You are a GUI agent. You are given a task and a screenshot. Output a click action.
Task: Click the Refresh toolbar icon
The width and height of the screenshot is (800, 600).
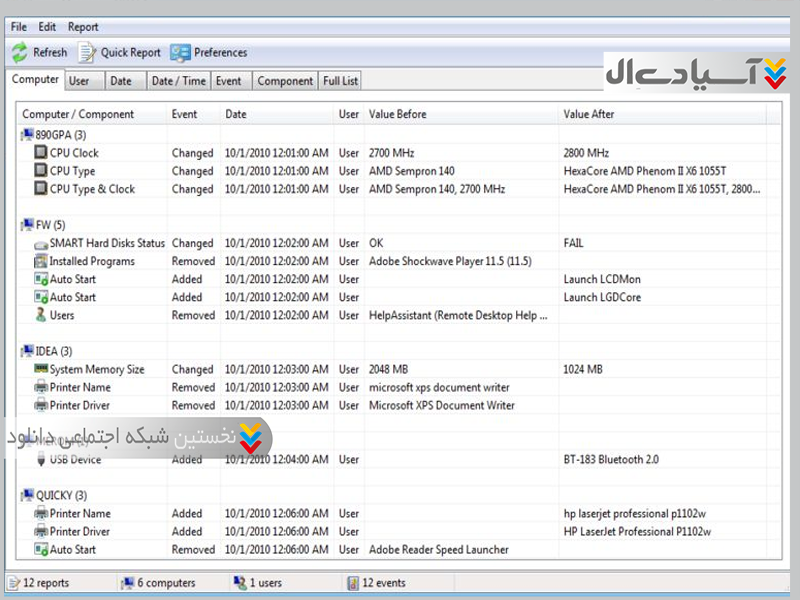click(x=20, y=53)
